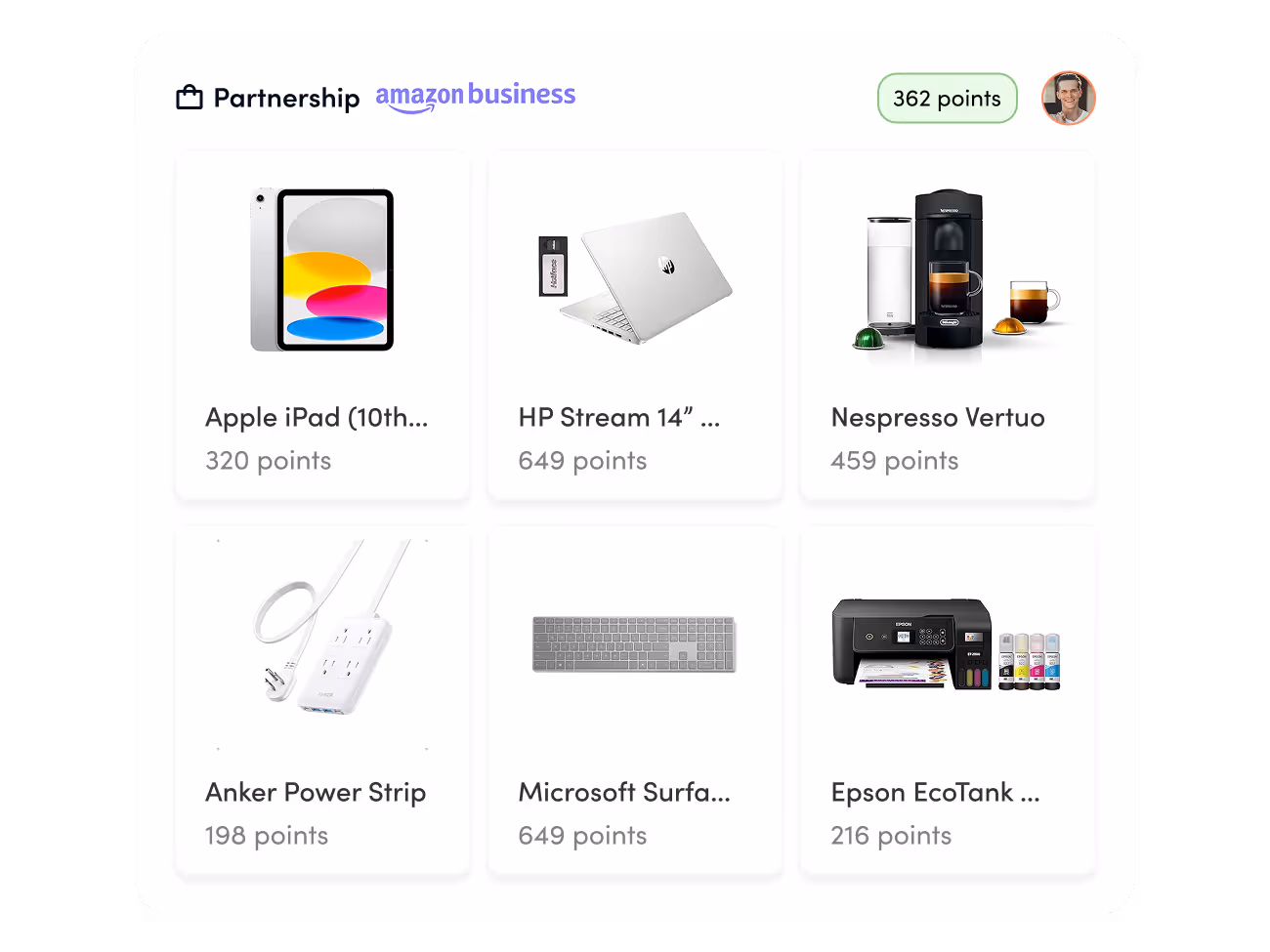Screen dimensions: 1270x952
Task: Select the Epson EcoTank printer image
Action: click(947, 644)
